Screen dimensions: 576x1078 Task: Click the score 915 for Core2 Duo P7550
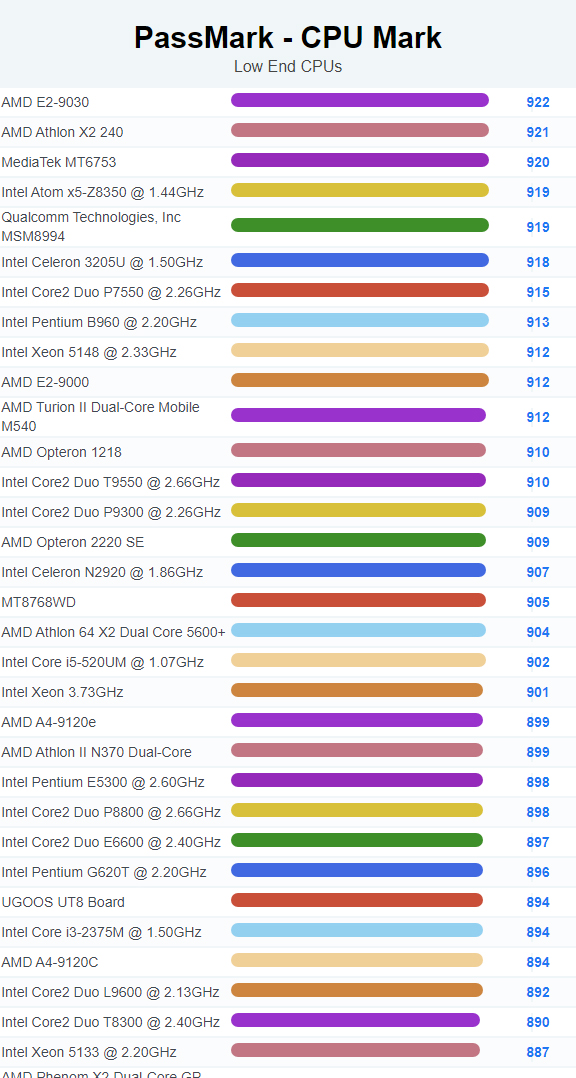pos(538,292)
